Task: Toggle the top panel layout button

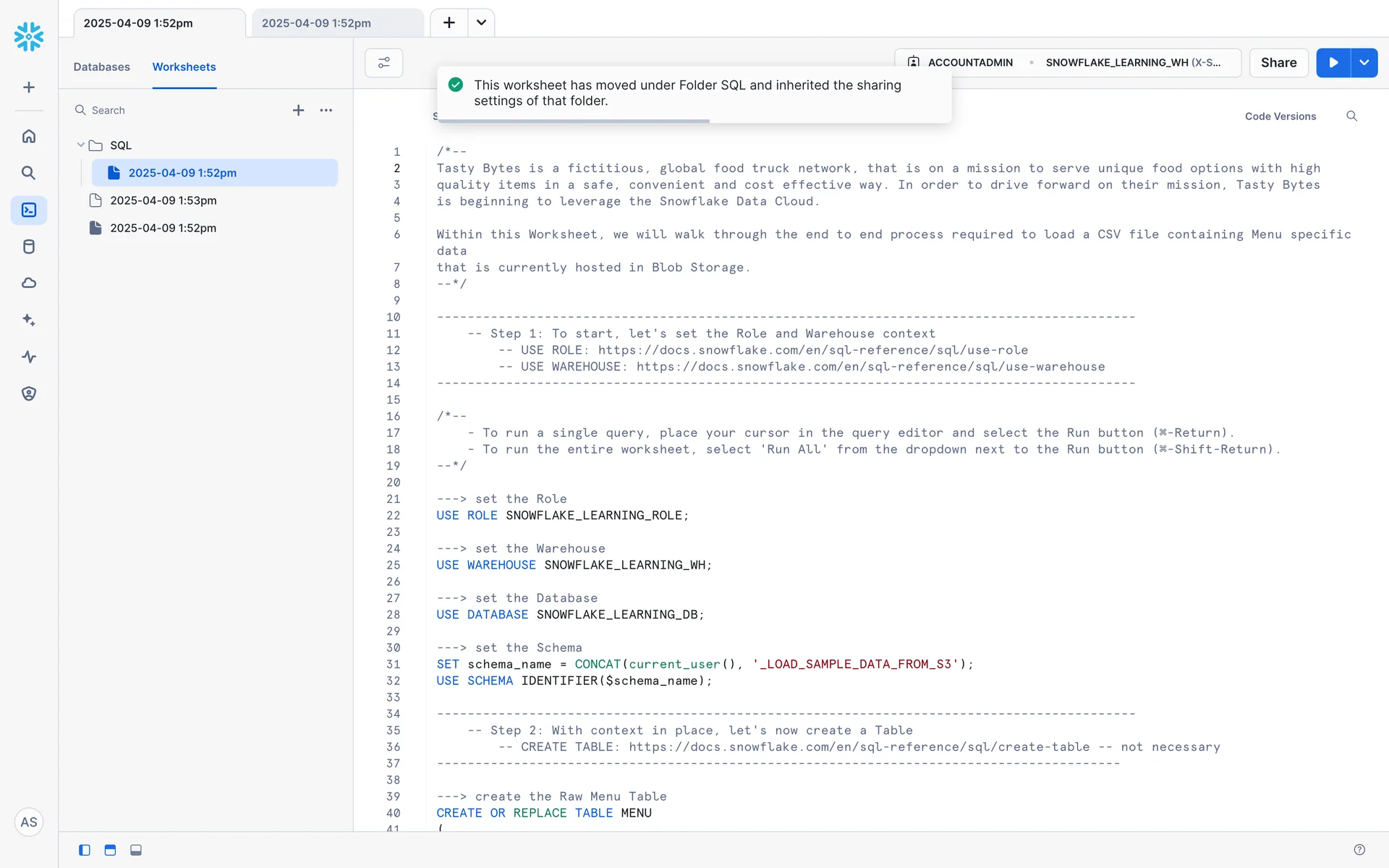Action: [x=110, y=850]
